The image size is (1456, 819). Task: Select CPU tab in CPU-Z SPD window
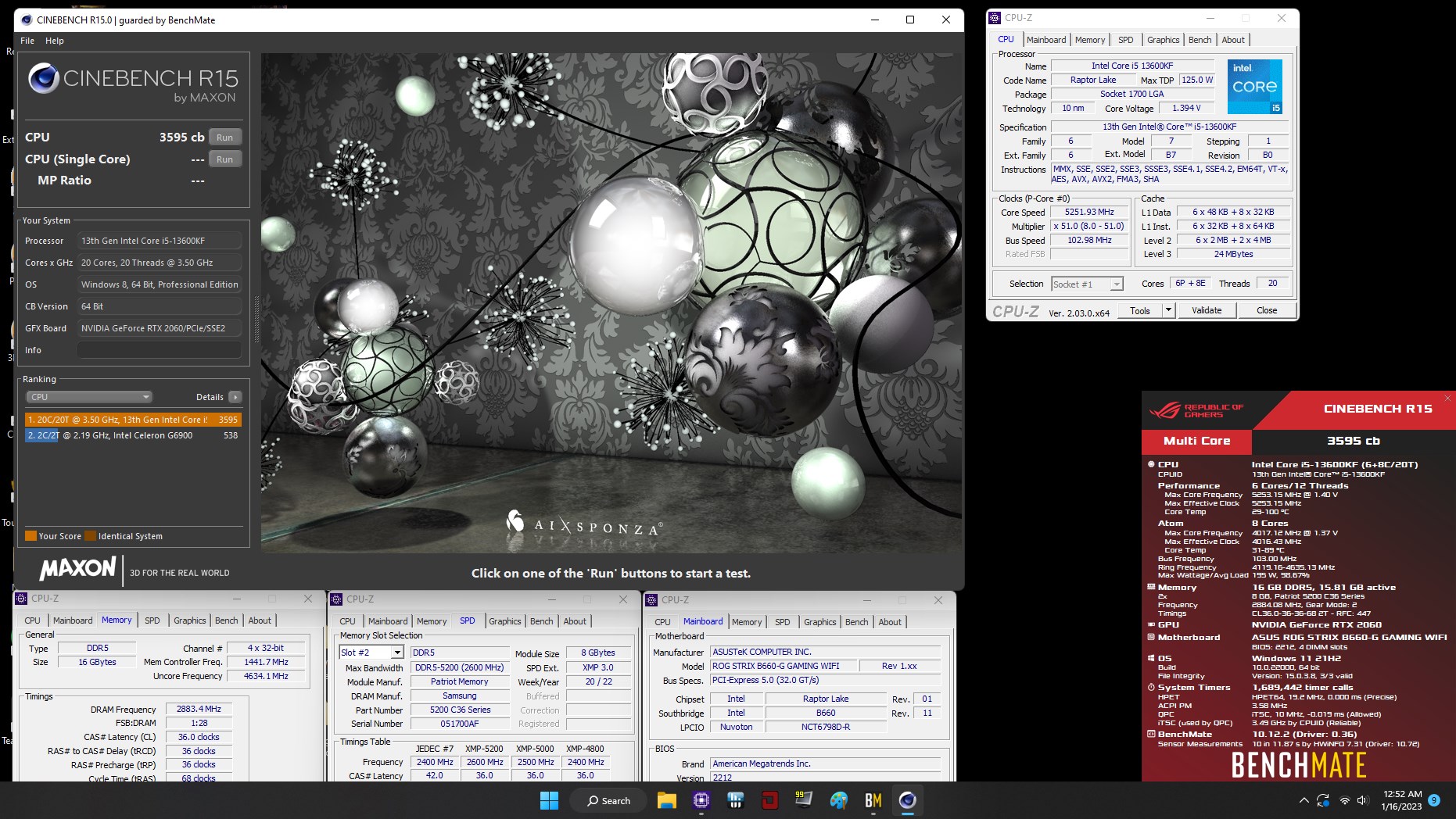pyautogui.click(x=348, y=621)
